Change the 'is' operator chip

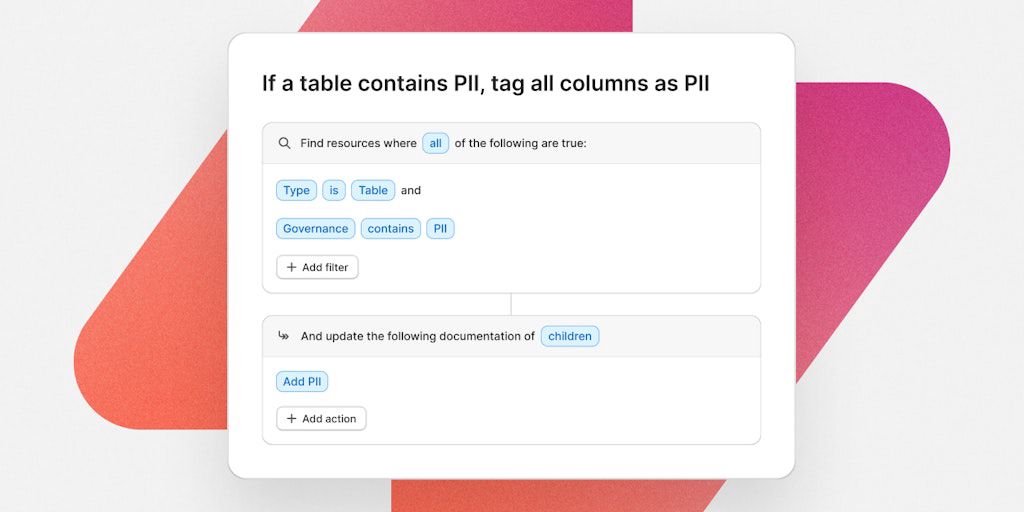point(334,190)
